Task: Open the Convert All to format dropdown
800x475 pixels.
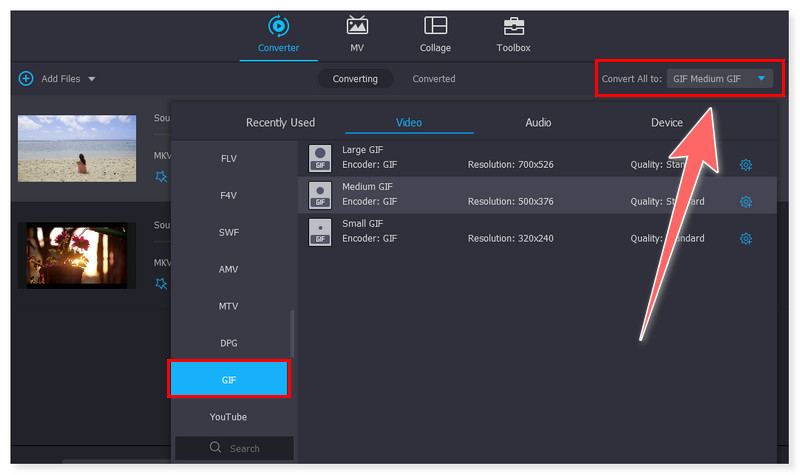Action: tap(719, 79)
